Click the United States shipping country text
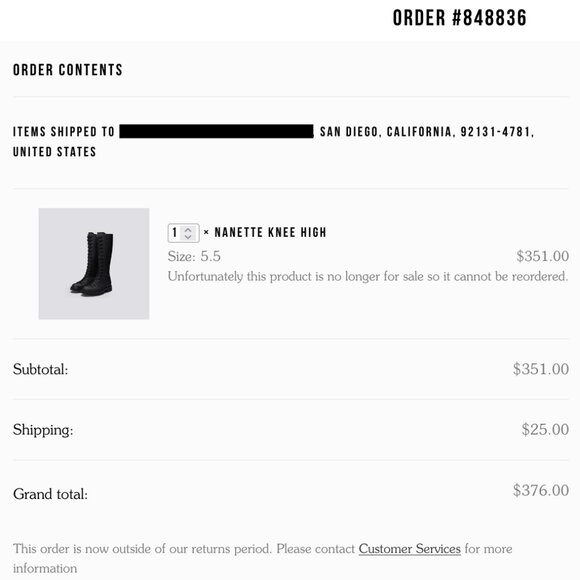Image resolution: width=580 pixels, height=580 pixels. [54, 152]
